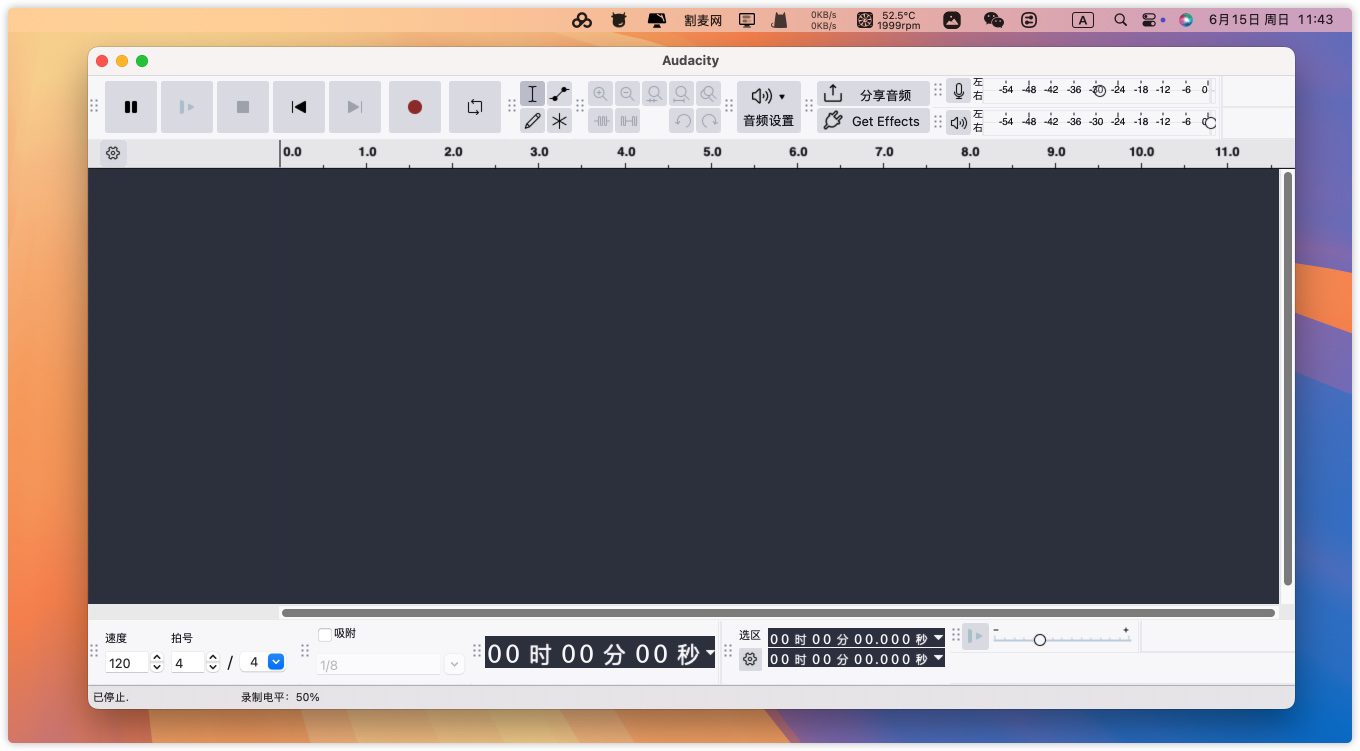This screenshot has height=751, width=1360.
Task: Open selection start time format dropdown
Action: 937,638
